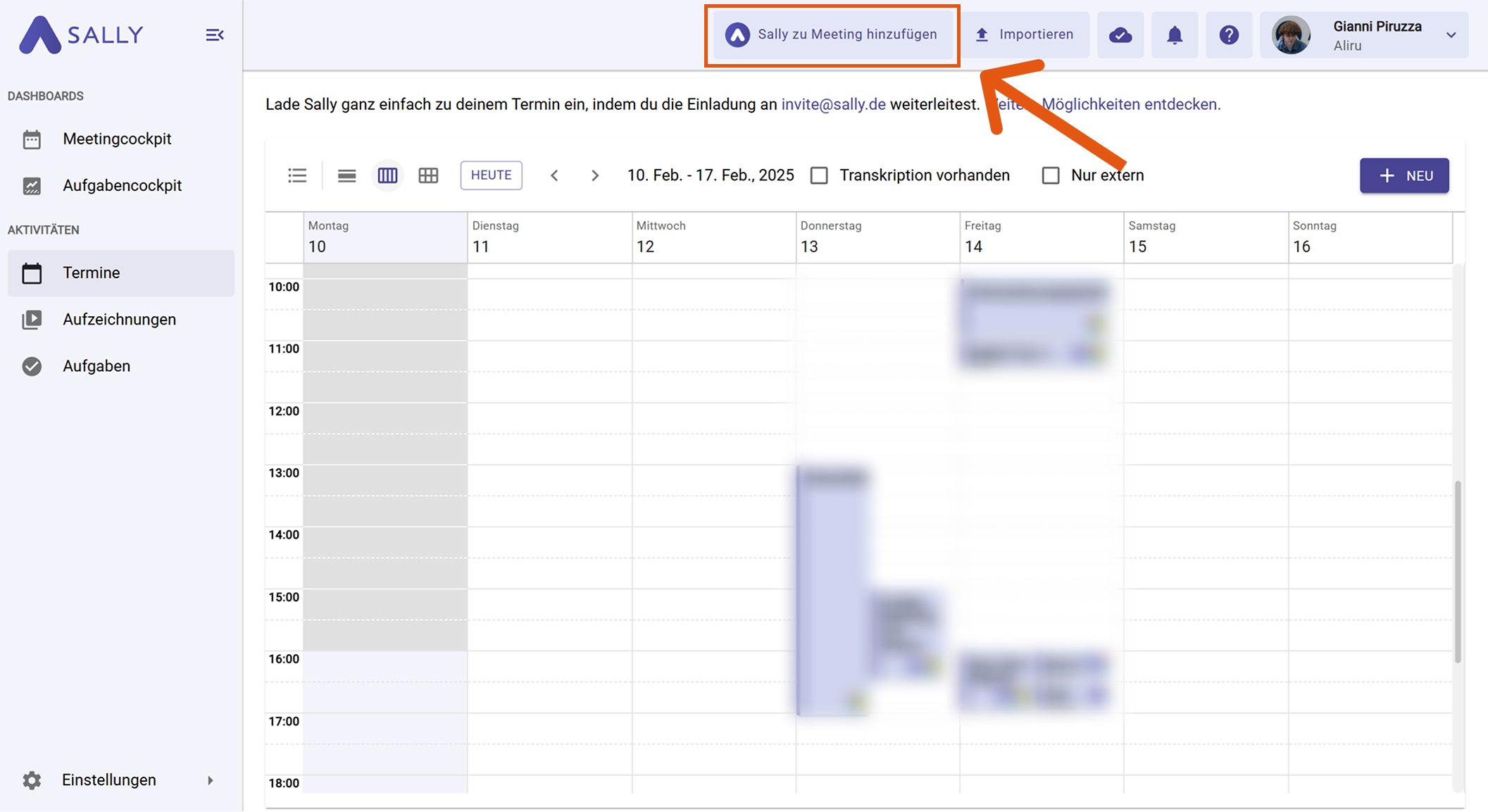Open the cloud sync status icon

1120,35
